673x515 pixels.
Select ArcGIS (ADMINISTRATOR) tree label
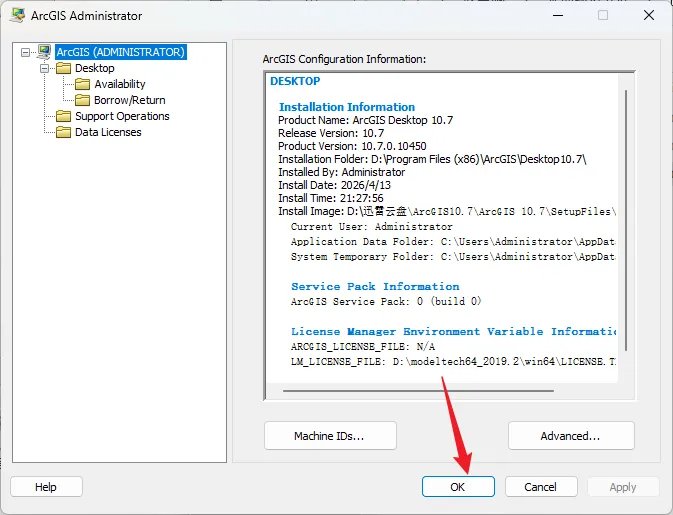(121, 52)
